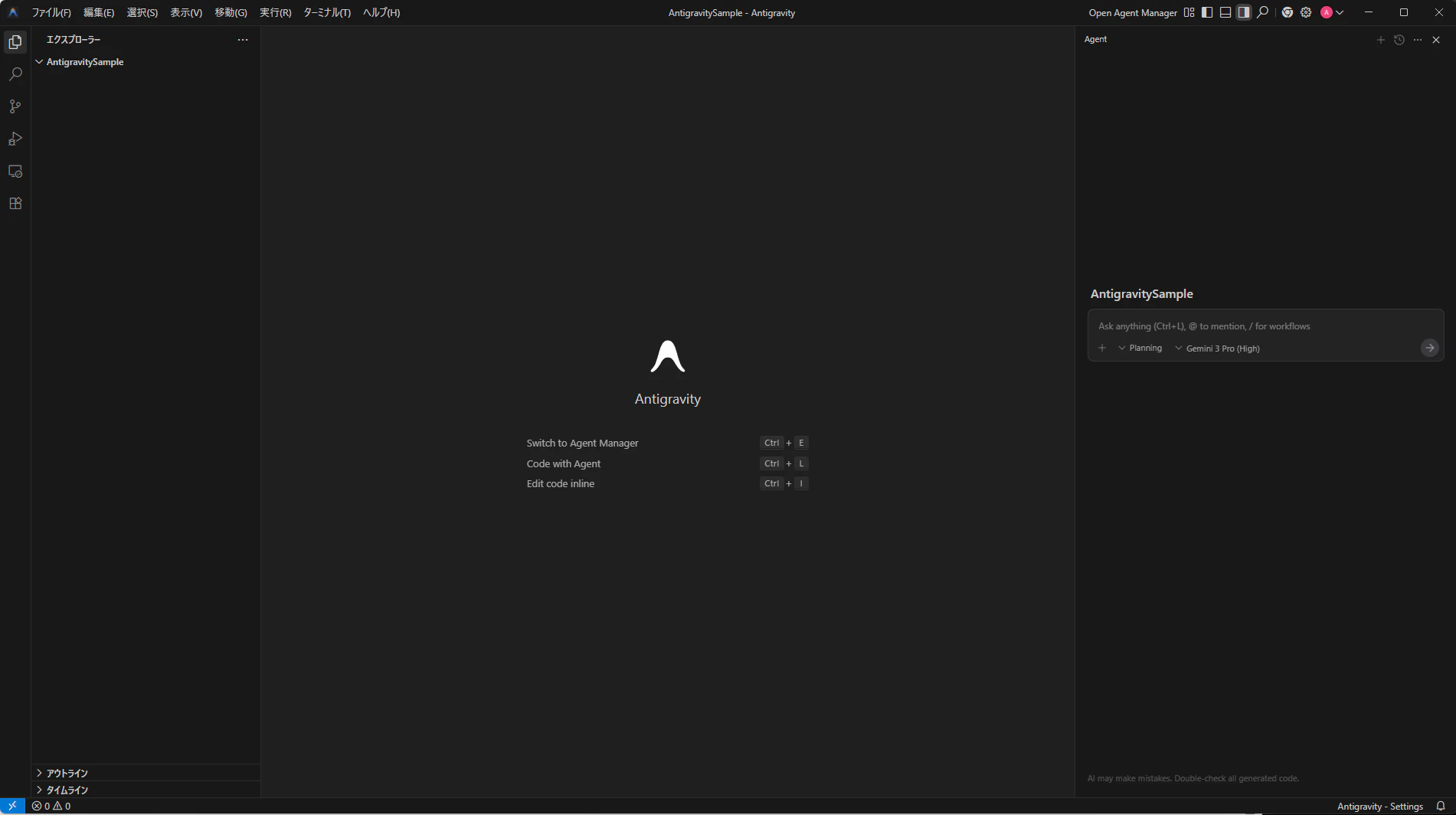
Task: Click the title bar search magnifier icon
Action: [x=1263, y=12]
